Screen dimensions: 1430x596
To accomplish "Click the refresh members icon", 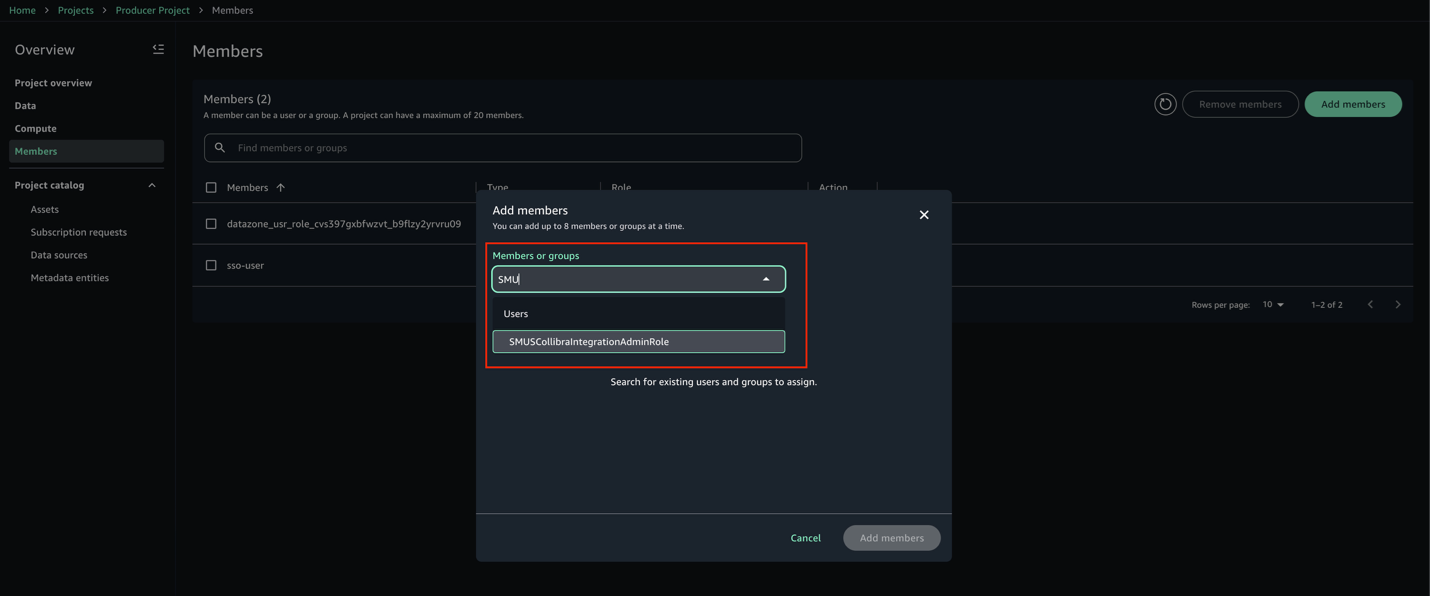I will 1165,104.
